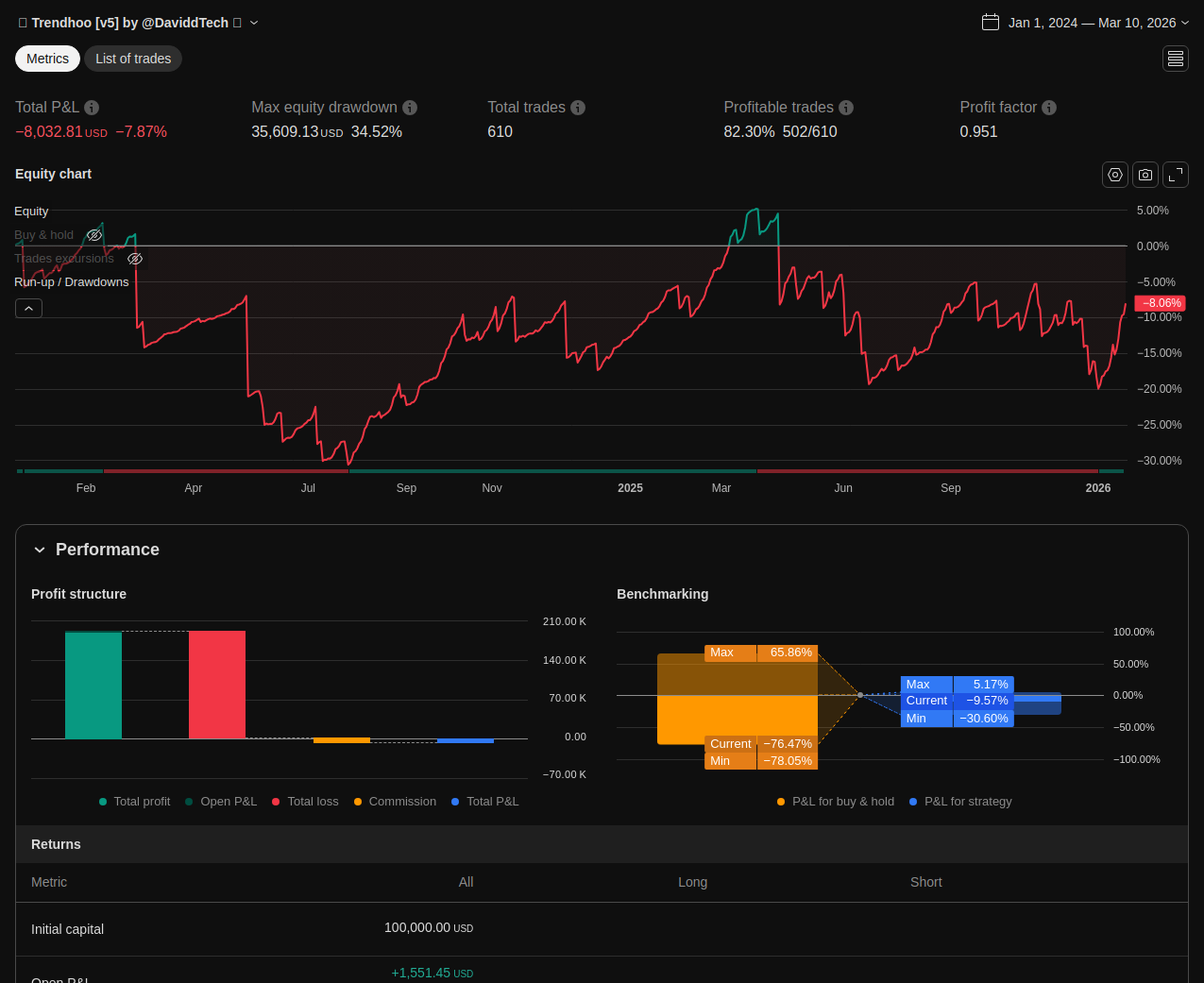
Task: Expand the equity chart to fullscreen
Action: (x=1175, y=175)
